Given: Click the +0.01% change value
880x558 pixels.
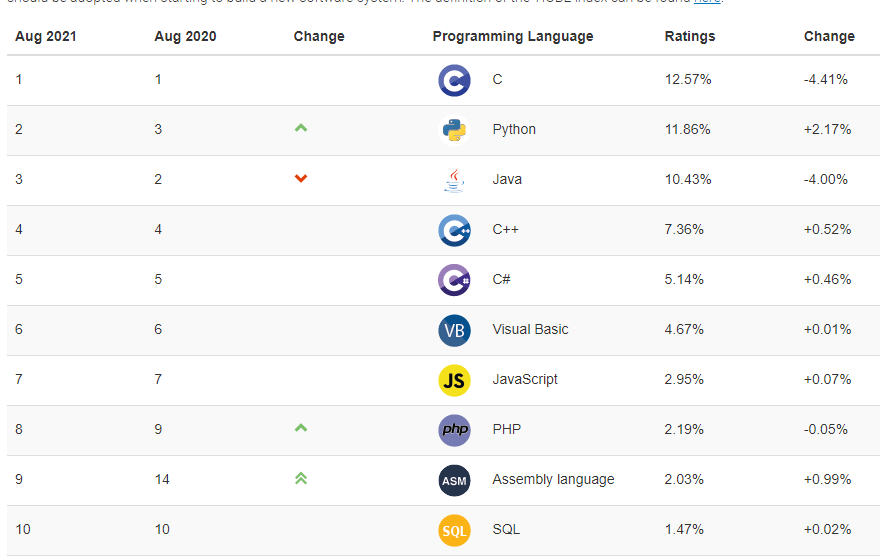Looking at the screenshot, I should 827,330.
